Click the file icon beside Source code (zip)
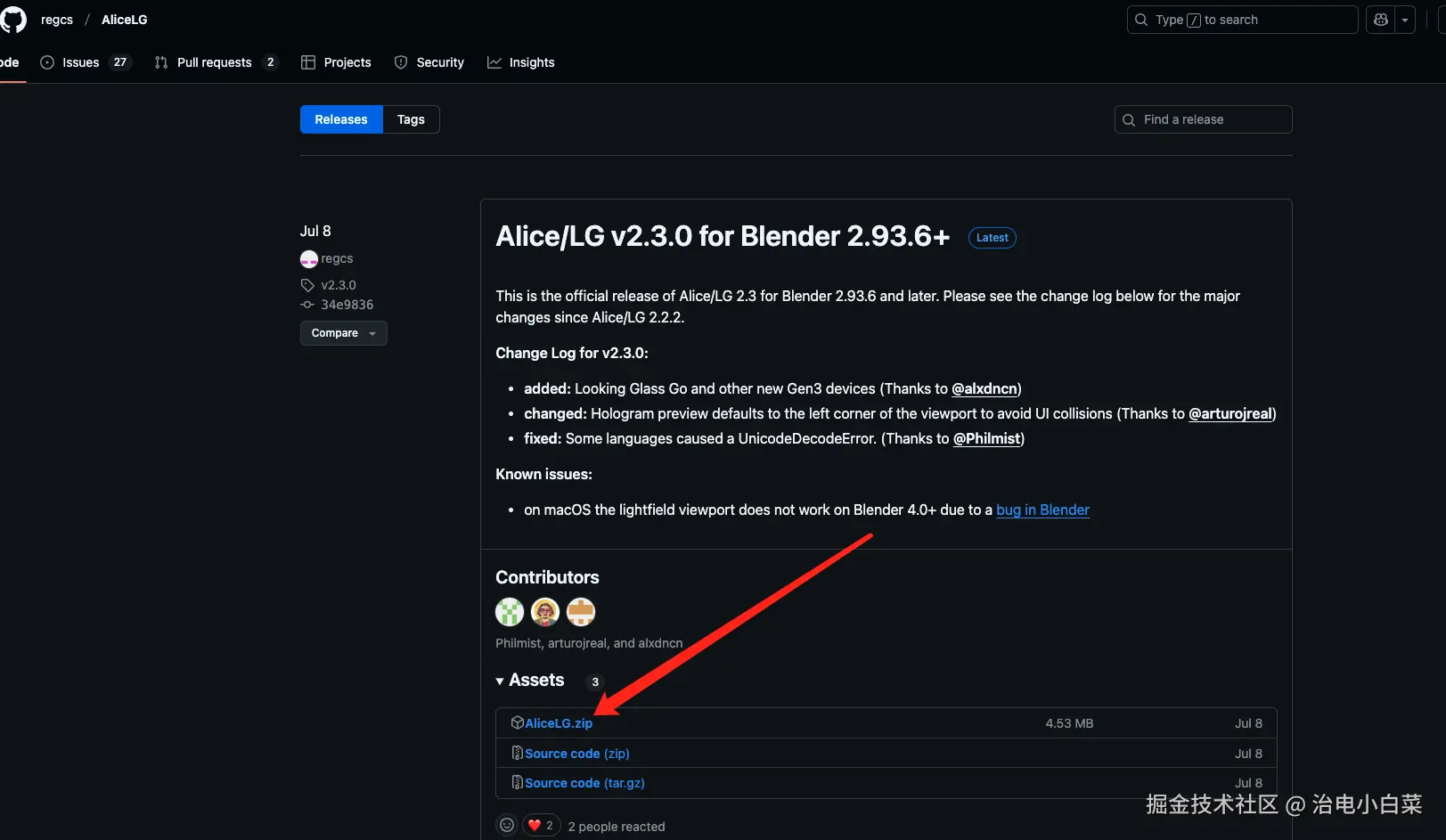The image size is (1446, 840). point(517,753)
